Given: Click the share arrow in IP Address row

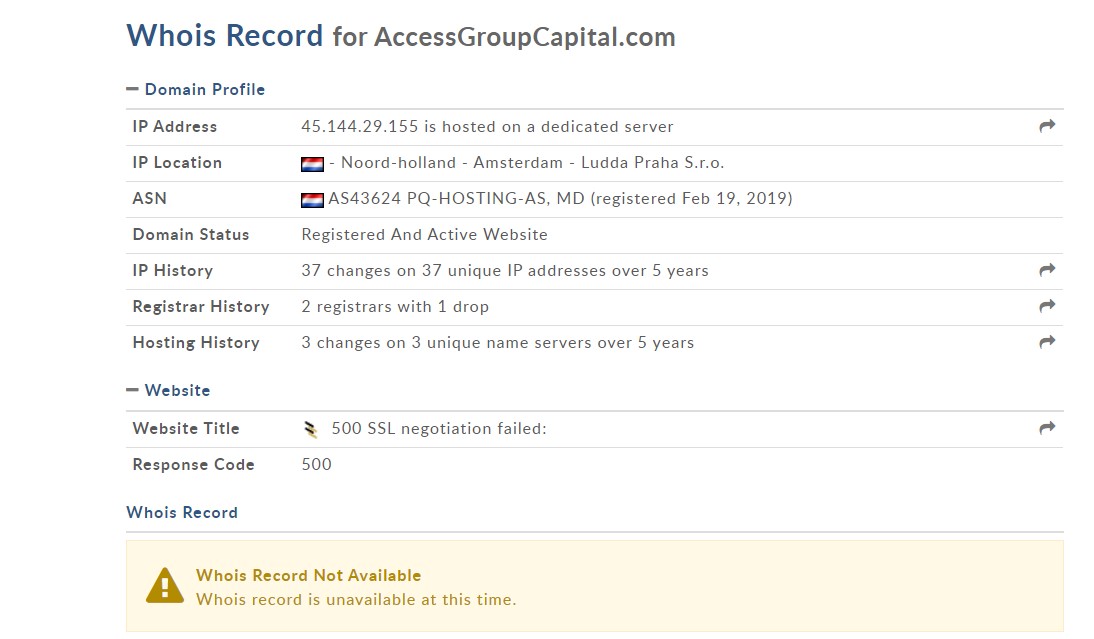Looking at the screenshot, I should coord(1047,126).
